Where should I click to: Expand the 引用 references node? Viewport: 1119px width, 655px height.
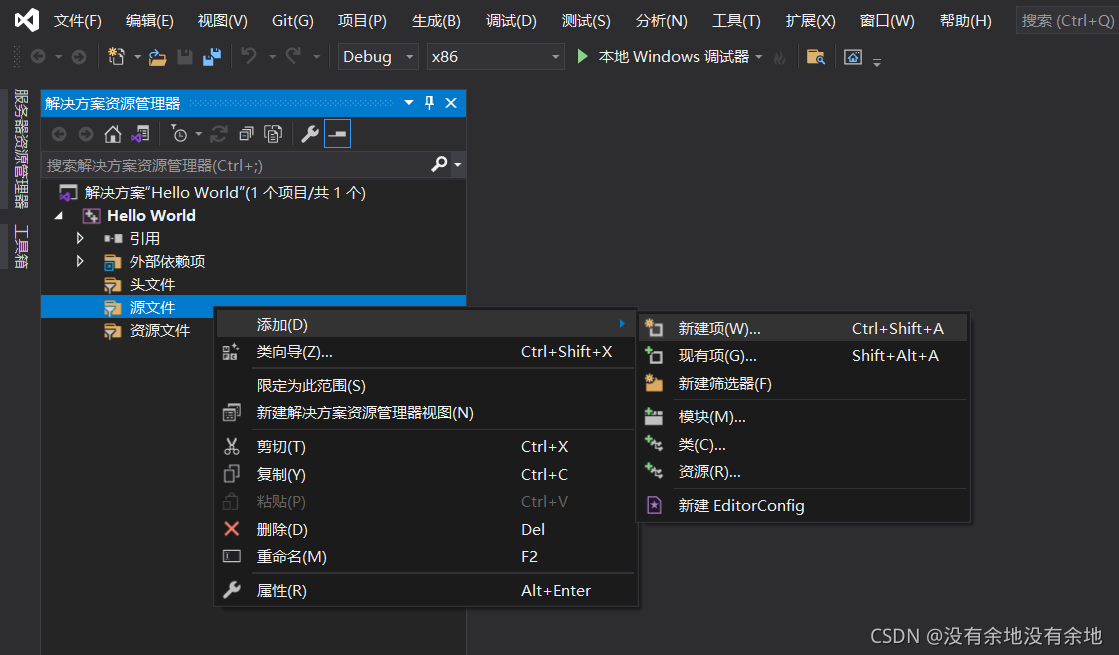80,238
